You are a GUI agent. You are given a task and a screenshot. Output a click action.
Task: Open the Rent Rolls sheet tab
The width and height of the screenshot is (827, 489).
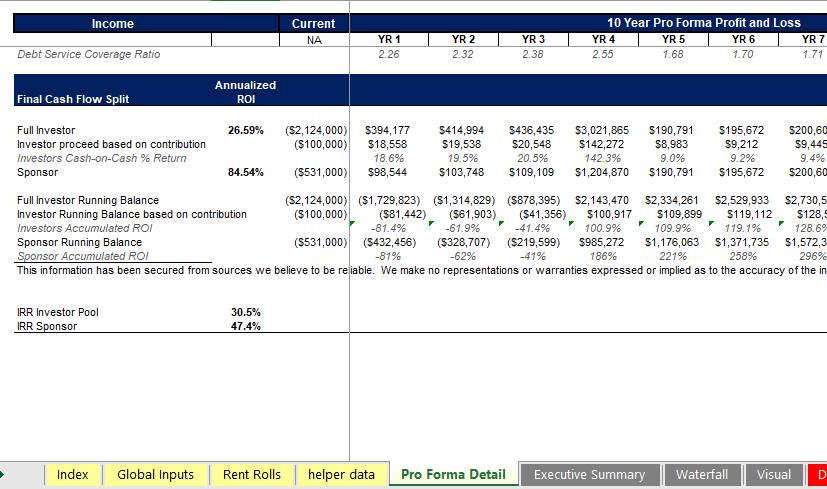(252, 474)
